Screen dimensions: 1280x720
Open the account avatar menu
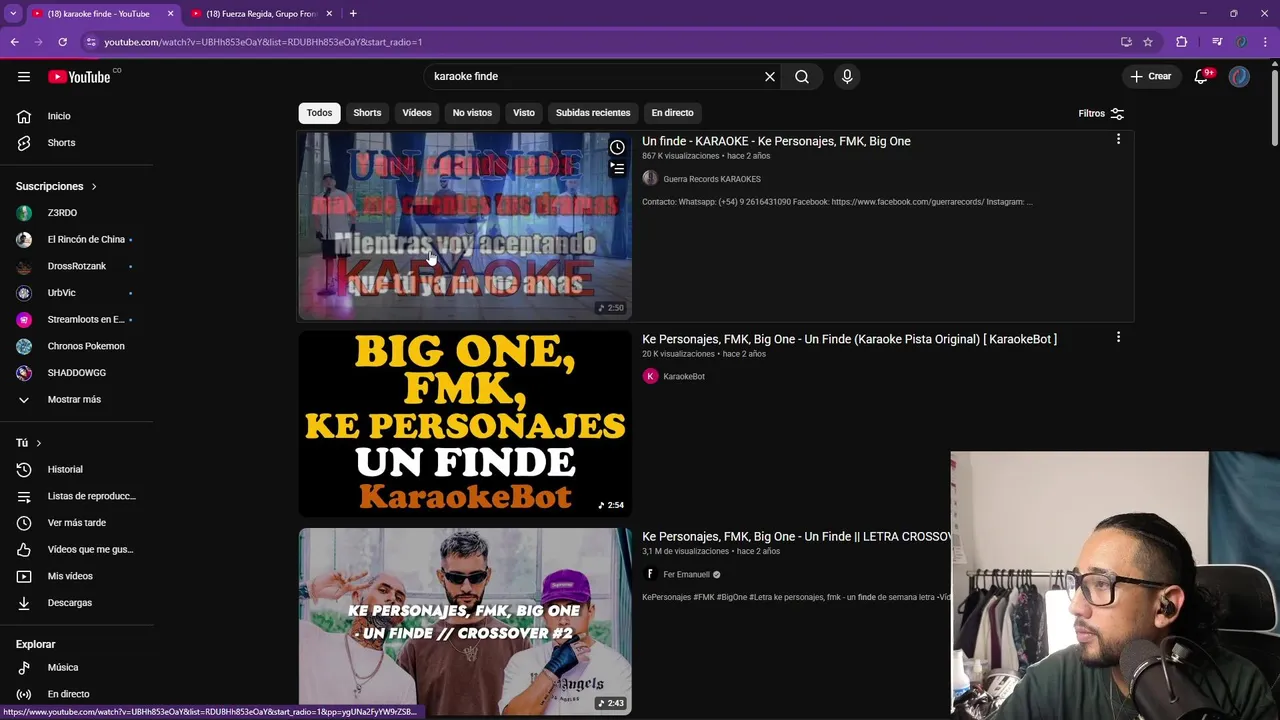pyautogui.click(x=1239, y=77)
